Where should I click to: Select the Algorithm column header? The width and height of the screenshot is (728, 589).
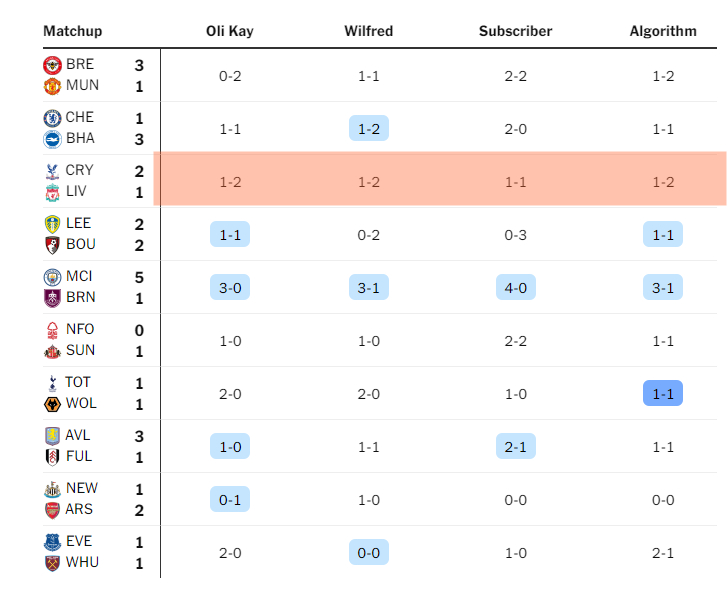click(x=663, y=31)
